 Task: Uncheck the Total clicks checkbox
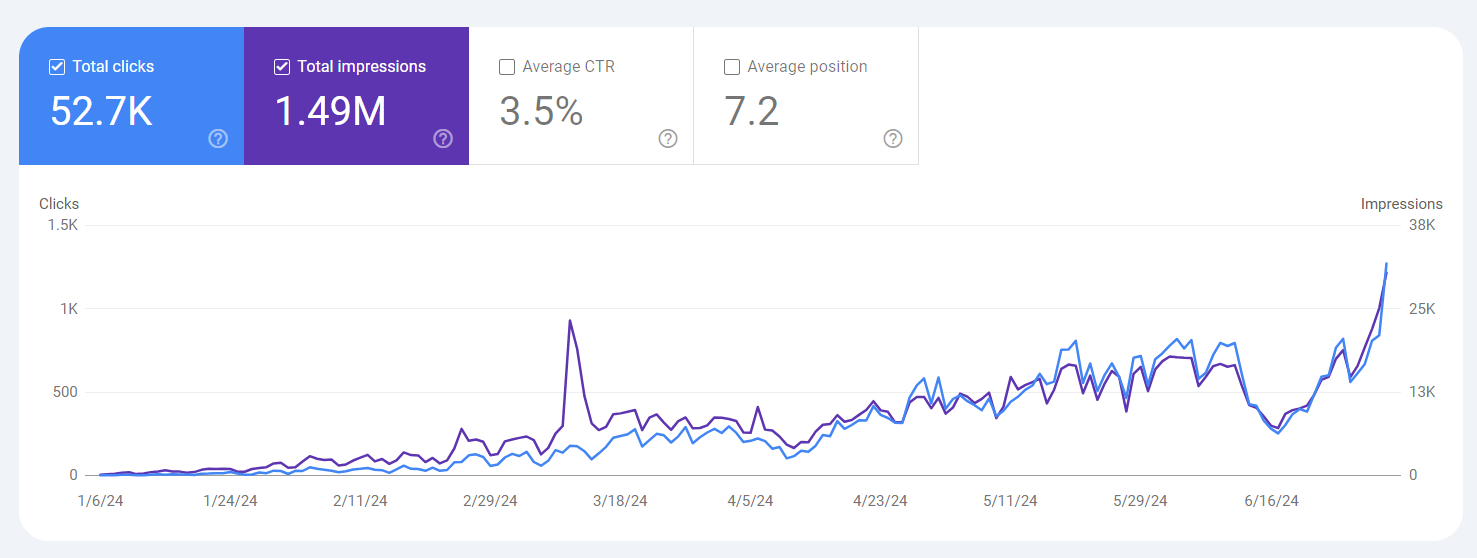[x=57, y=67]
